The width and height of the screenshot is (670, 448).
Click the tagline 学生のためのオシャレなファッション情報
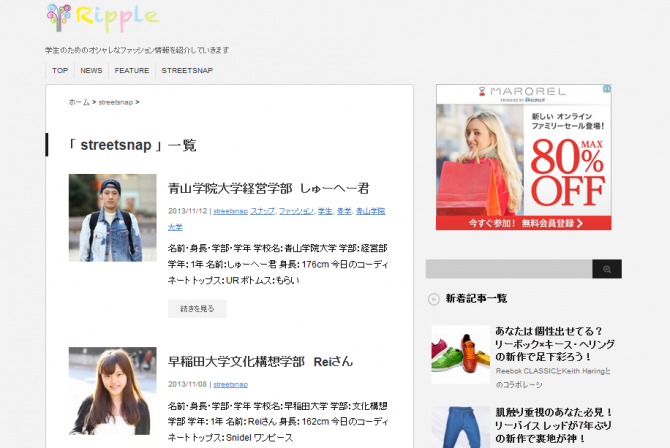(x=137, y=50)
